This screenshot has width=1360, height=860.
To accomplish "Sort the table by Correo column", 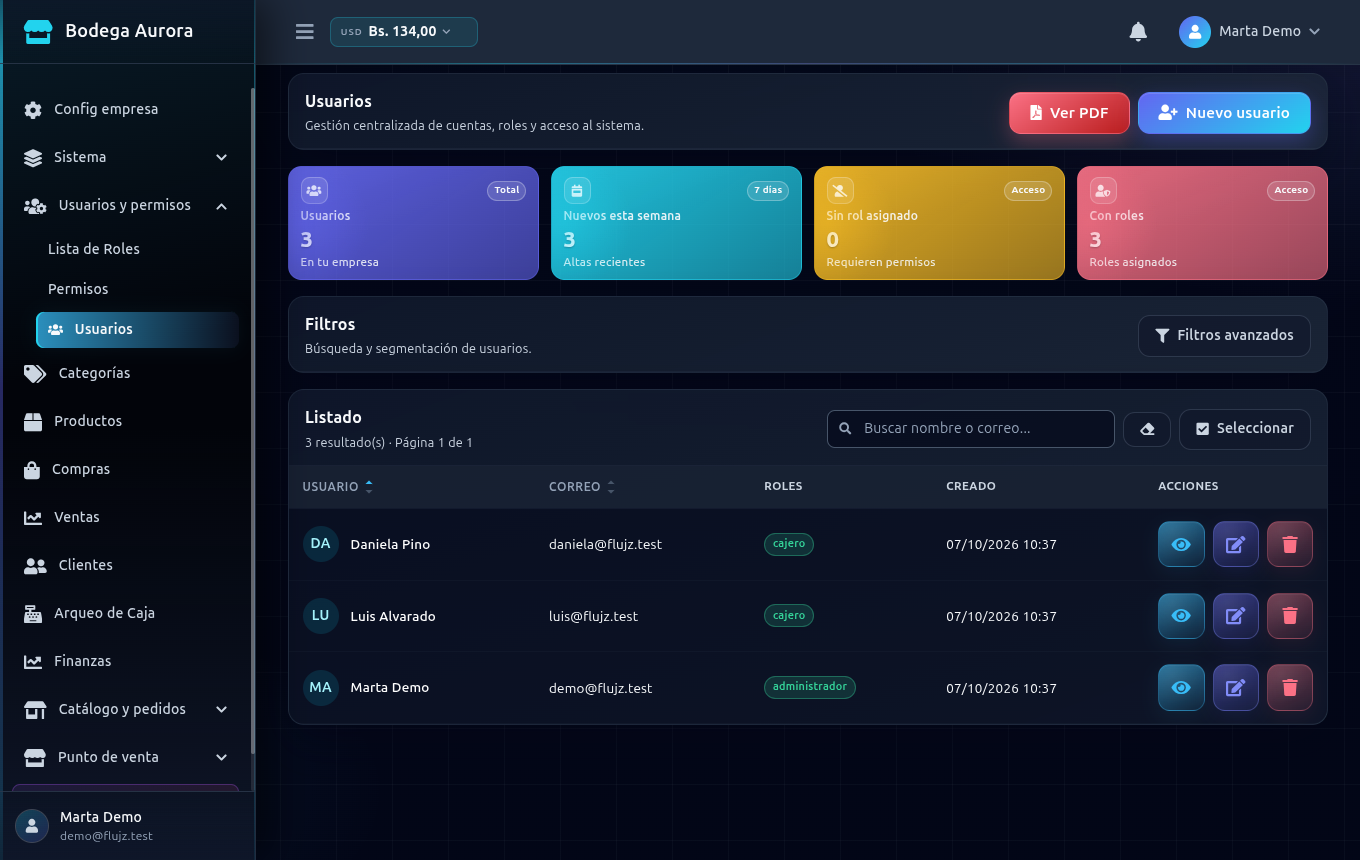I will point(582,487).
